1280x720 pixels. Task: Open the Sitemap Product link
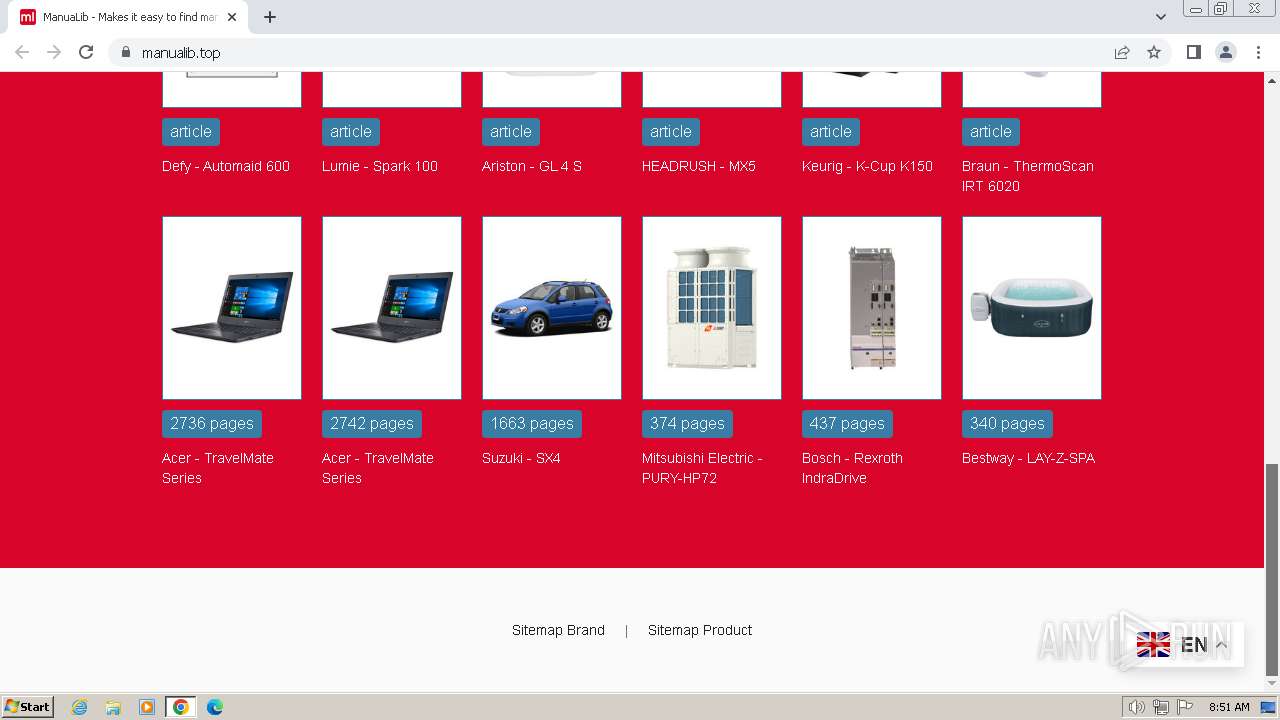coord(700,630)
